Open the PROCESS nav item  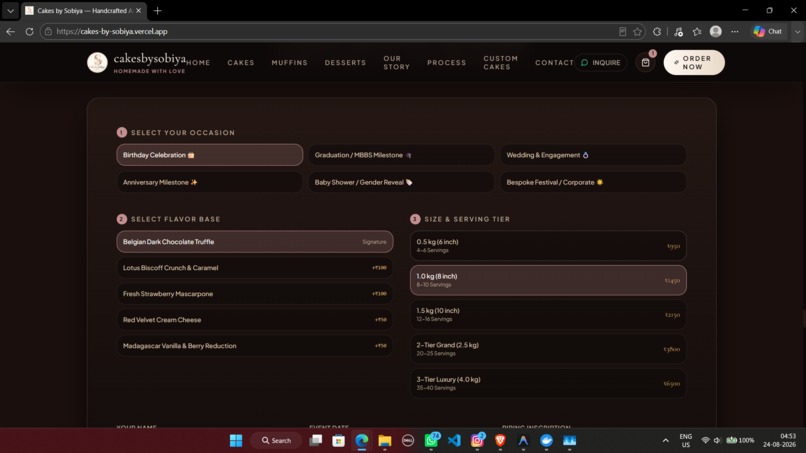(447, 63)
